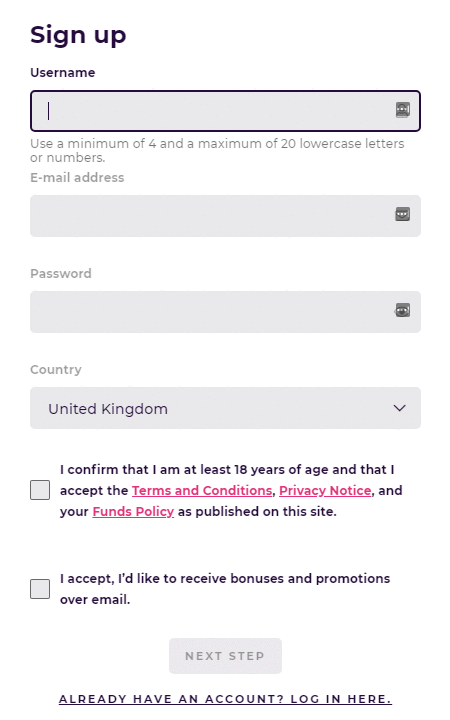Click the NEXT STEP button

225,656
